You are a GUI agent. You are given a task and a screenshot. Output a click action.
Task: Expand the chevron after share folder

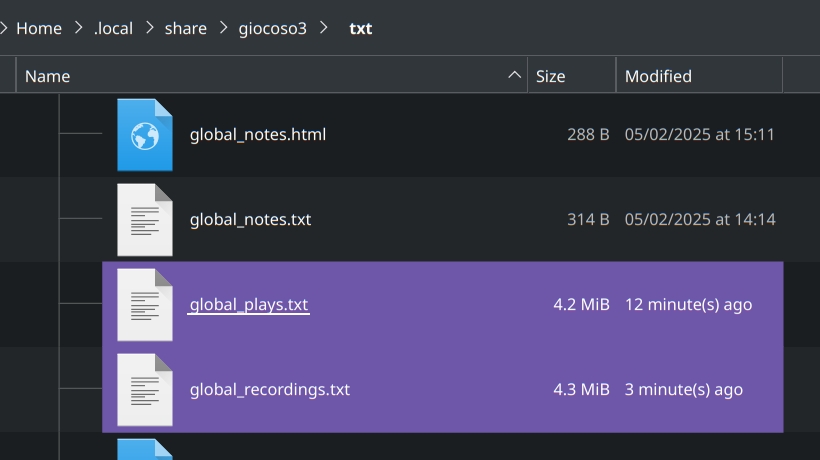(x=222, y=29)
